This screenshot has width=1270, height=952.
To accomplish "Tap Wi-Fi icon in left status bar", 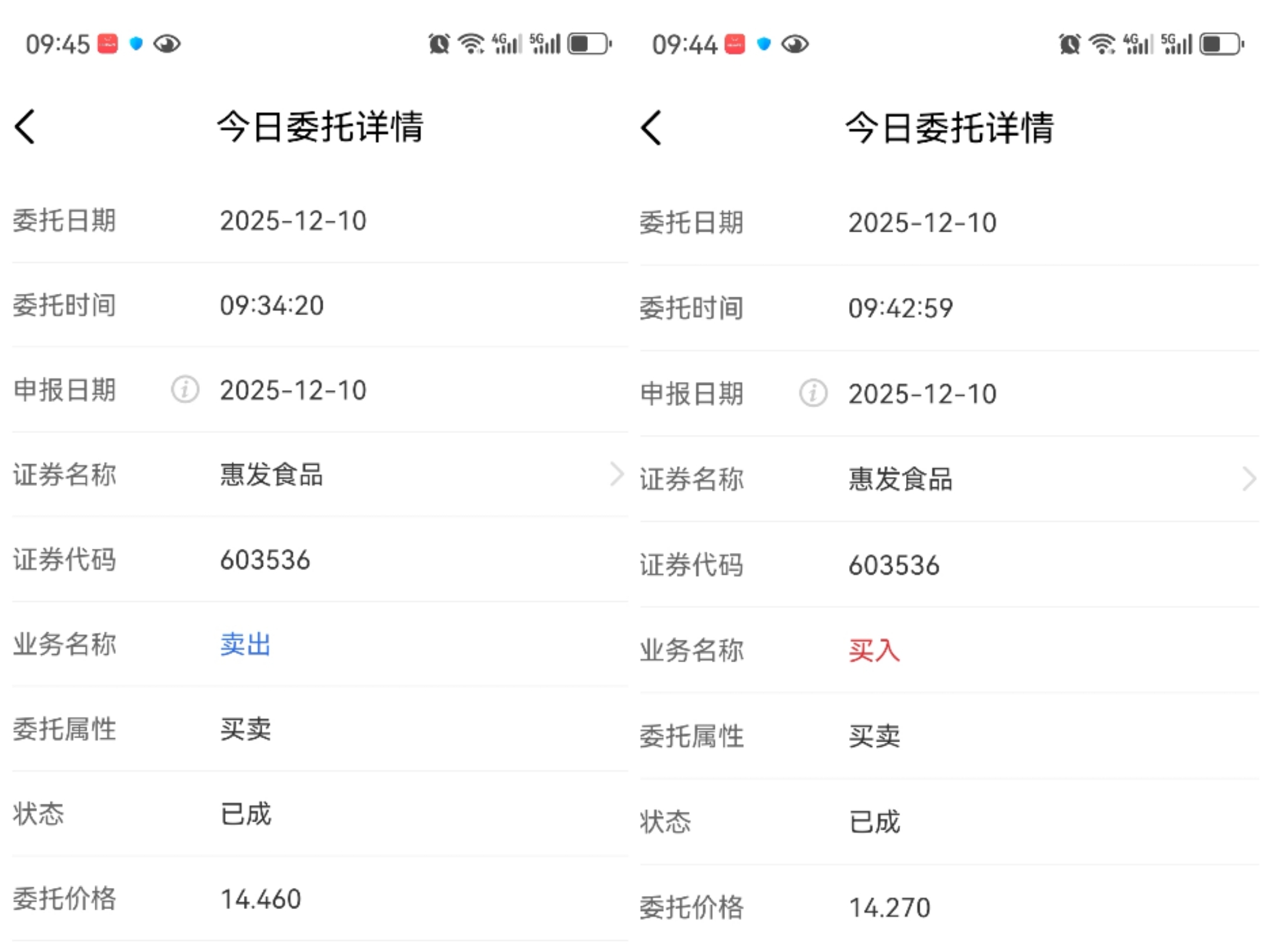I will tap(471, 44).
